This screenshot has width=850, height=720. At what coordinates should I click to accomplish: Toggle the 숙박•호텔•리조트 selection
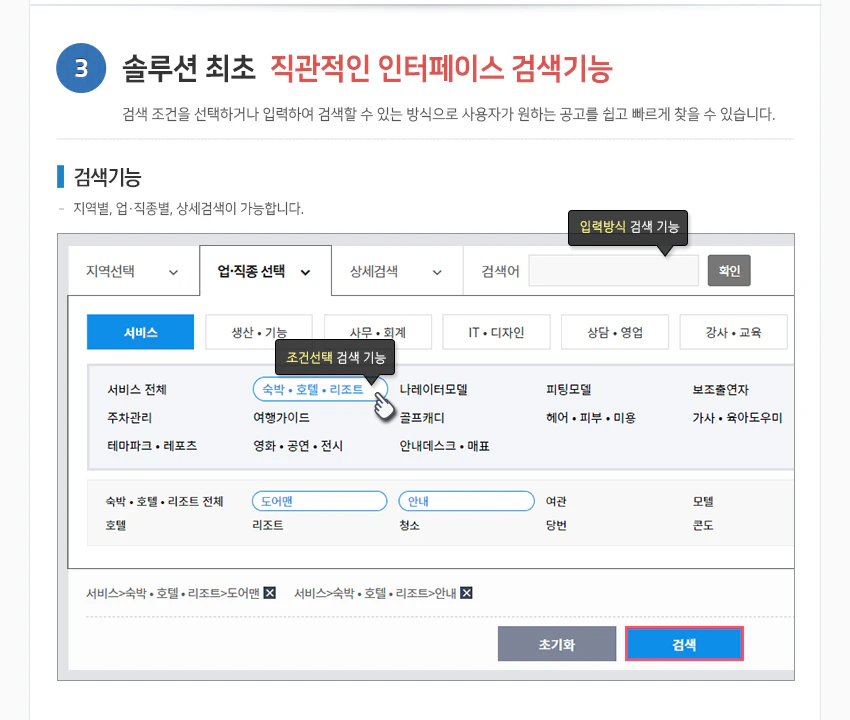point(320,389)
